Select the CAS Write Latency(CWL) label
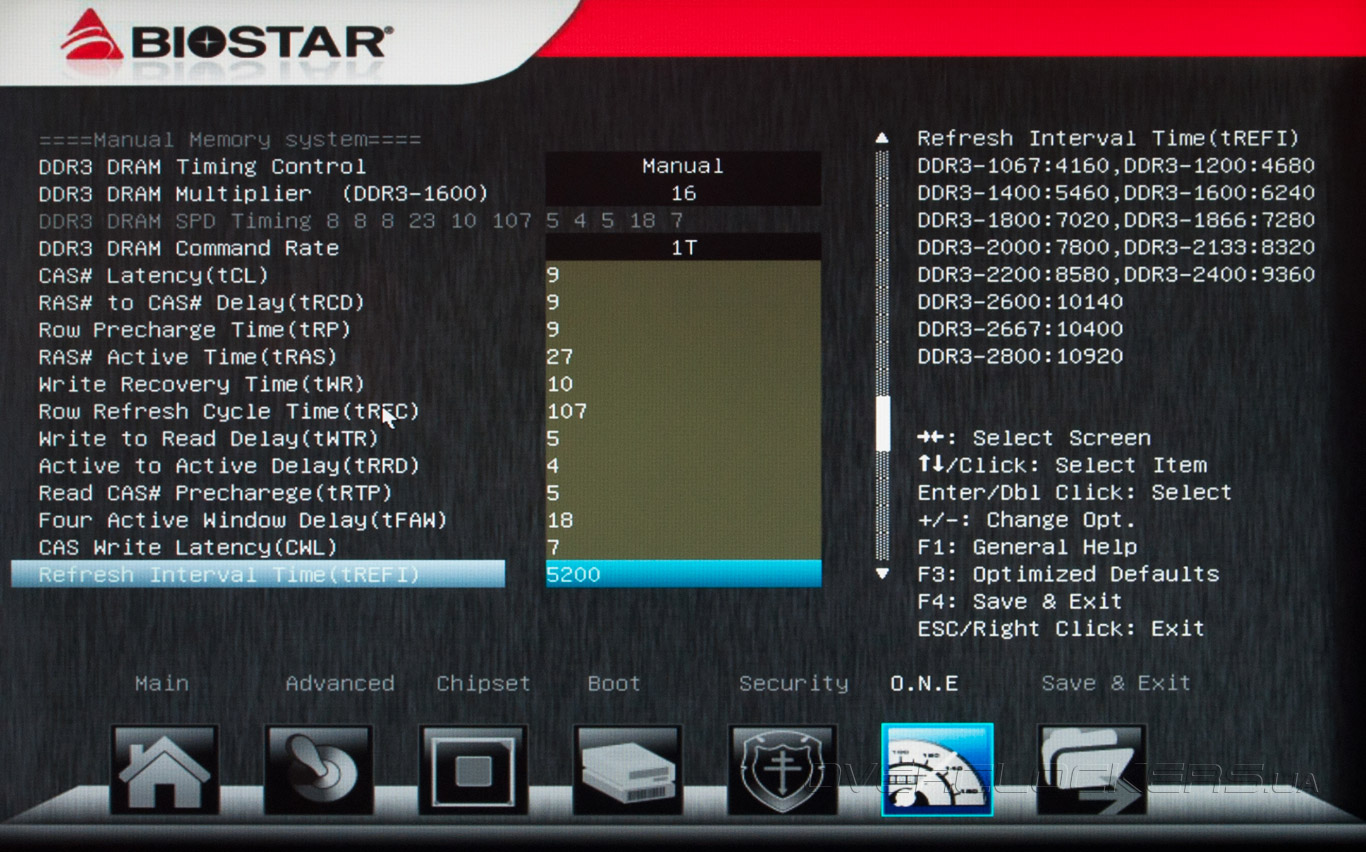 pos(188,547)
